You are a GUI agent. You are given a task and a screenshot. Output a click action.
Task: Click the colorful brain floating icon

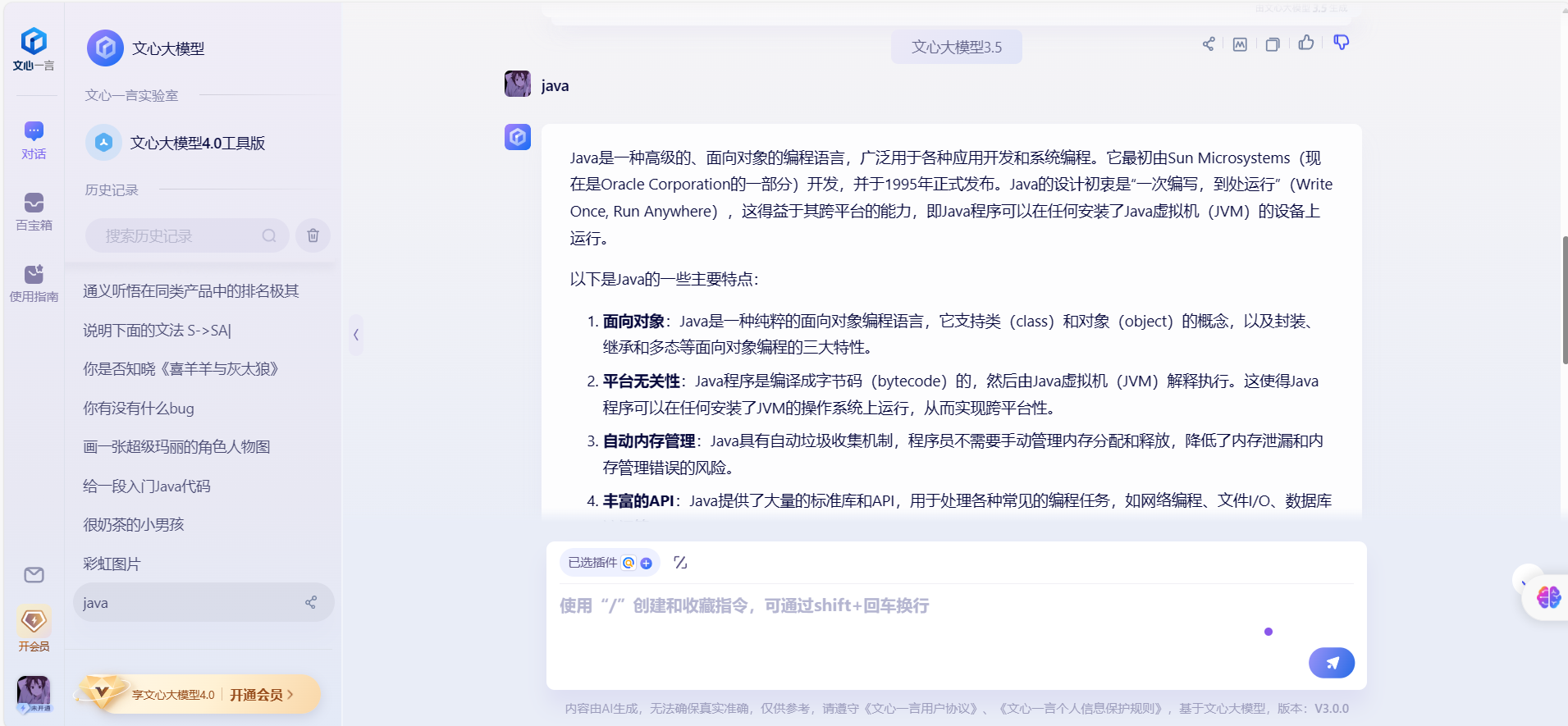pyautogui.click(x=1549, y=597)
